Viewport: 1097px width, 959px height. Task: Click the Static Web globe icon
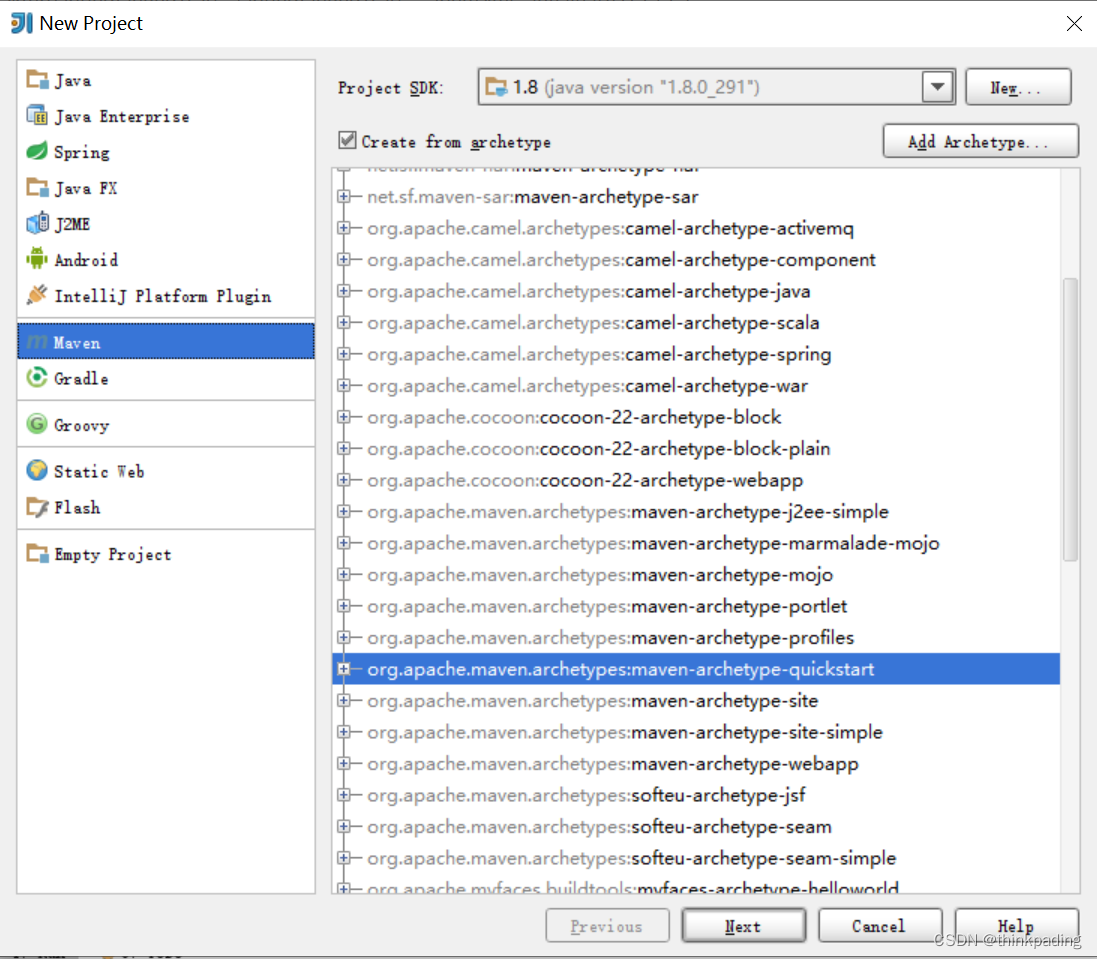37,471
